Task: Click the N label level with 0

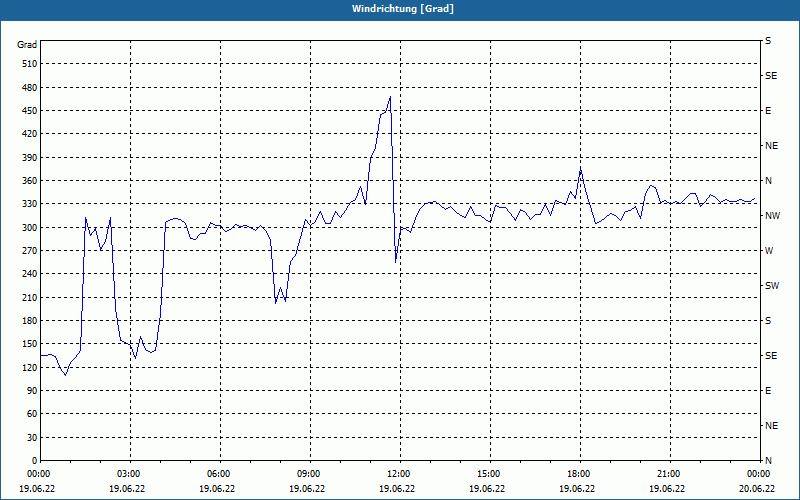Action: click(768, 461)
